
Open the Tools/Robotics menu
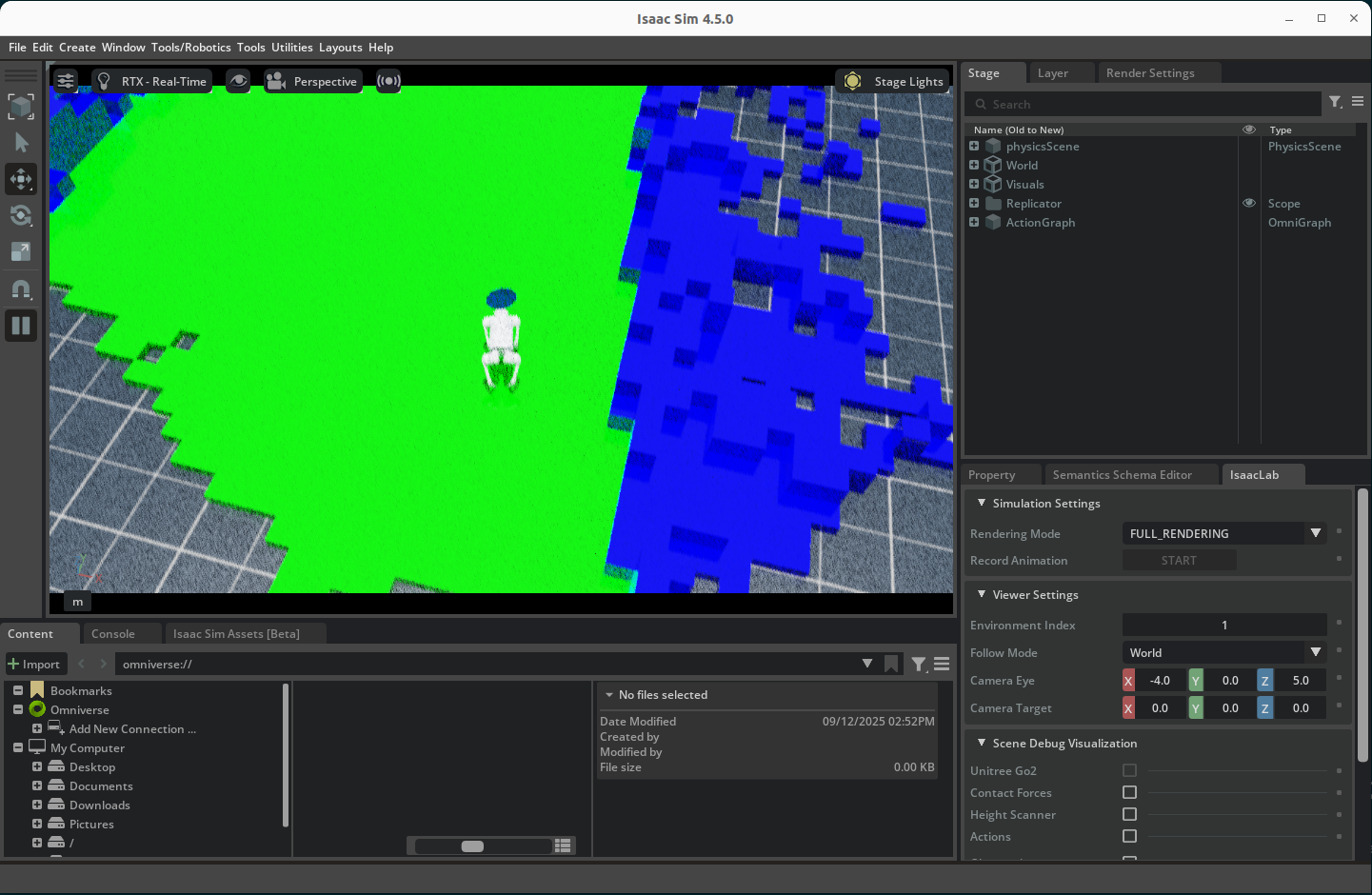pyautogui.click(x=190, y=48)
